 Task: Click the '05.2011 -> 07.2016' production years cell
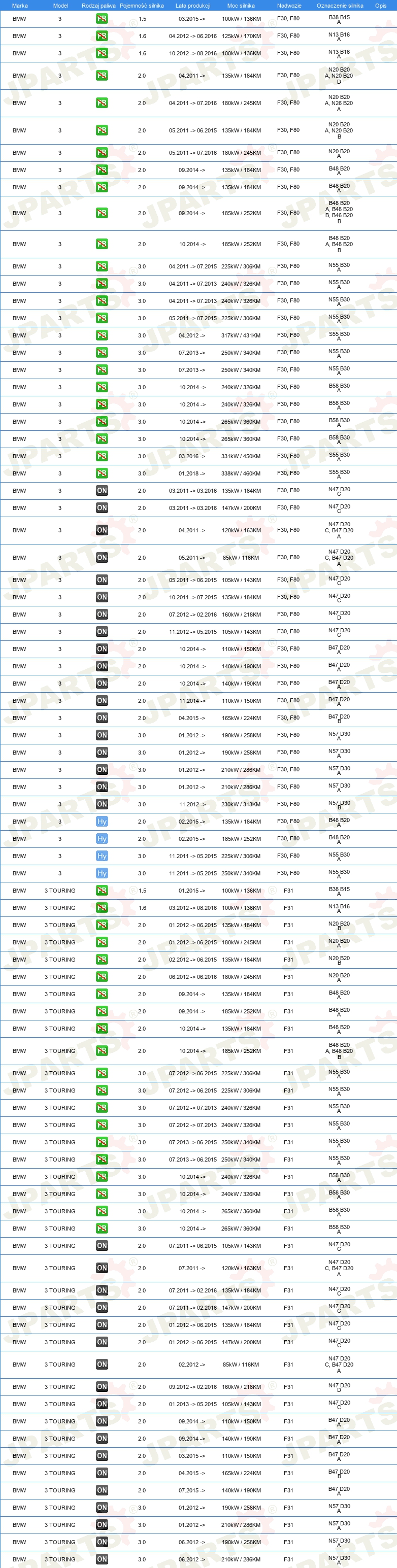coord(193,153)
